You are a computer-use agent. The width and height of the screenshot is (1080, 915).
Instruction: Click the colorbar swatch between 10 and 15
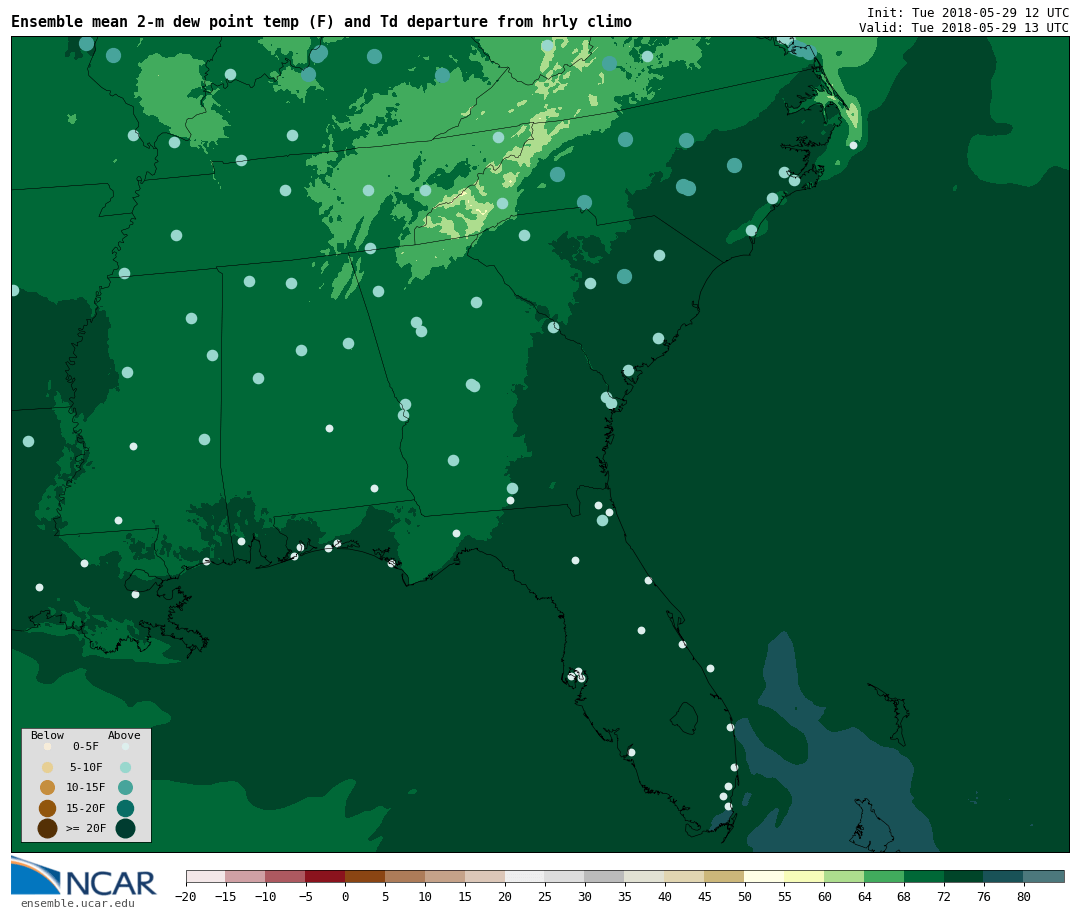[445, 876]
